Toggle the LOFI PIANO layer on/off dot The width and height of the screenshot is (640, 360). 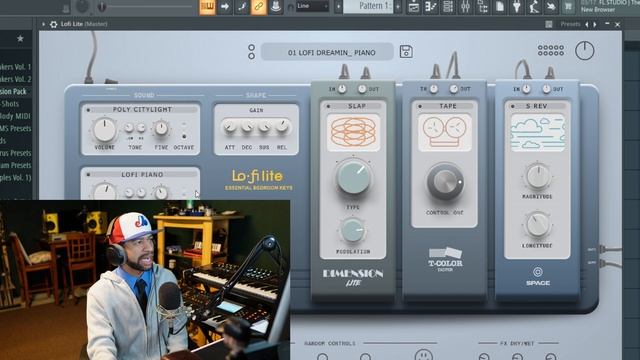pos(88,175)
